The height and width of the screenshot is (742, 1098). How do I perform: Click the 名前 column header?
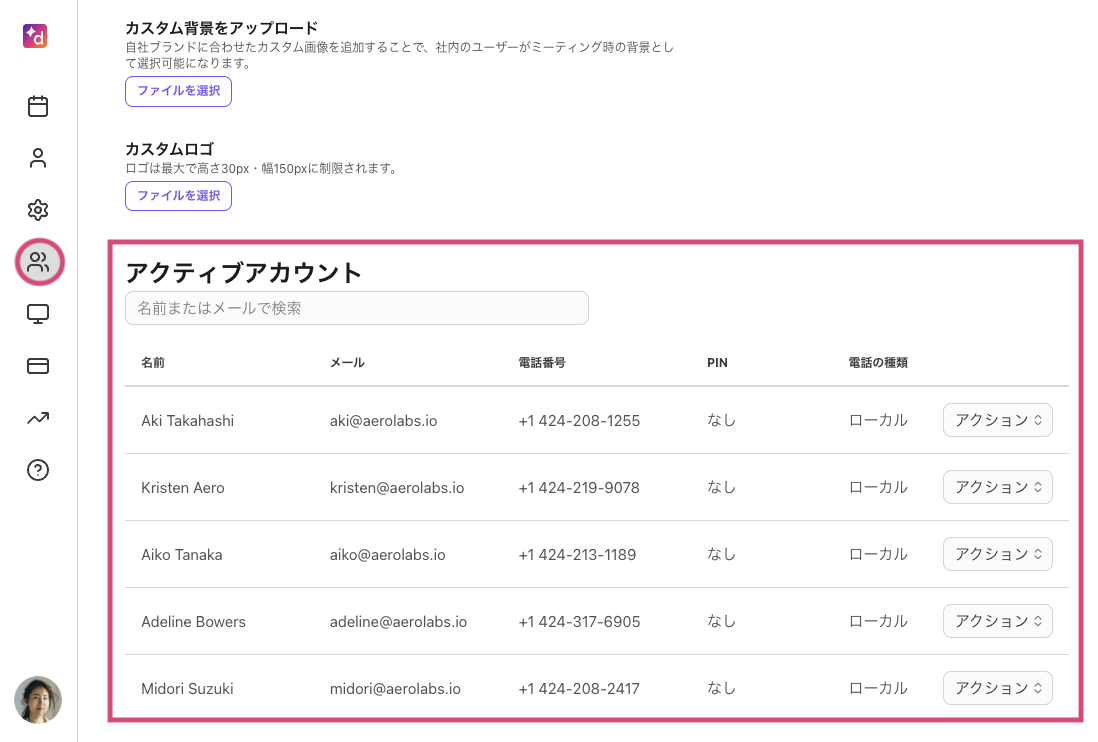(153, 362)
